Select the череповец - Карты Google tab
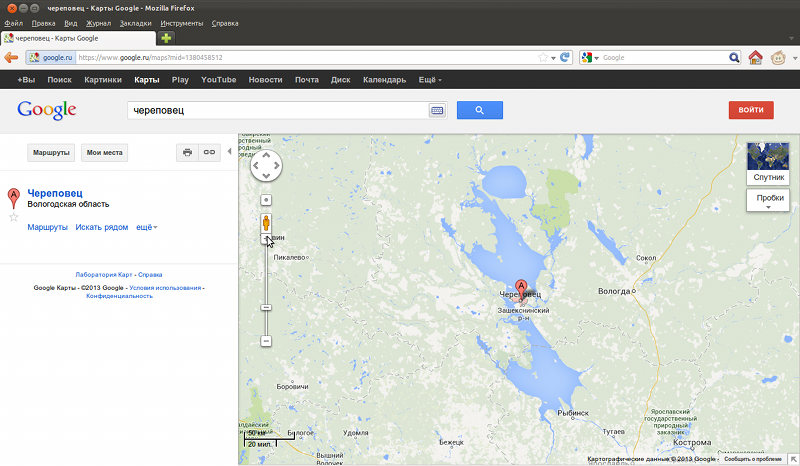This screenshot has width=800, height=466. [x=78, y=38]
